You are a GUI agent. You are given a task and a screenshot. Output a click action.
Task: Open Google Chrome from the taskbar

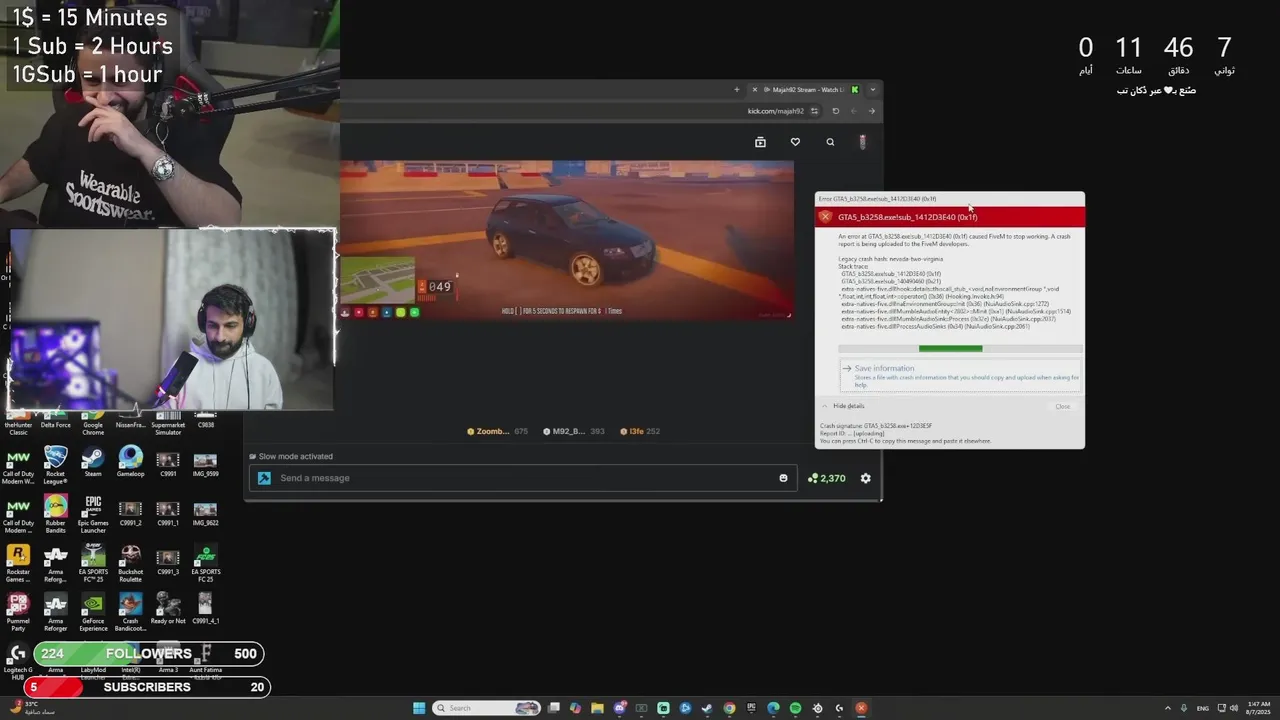729,708
